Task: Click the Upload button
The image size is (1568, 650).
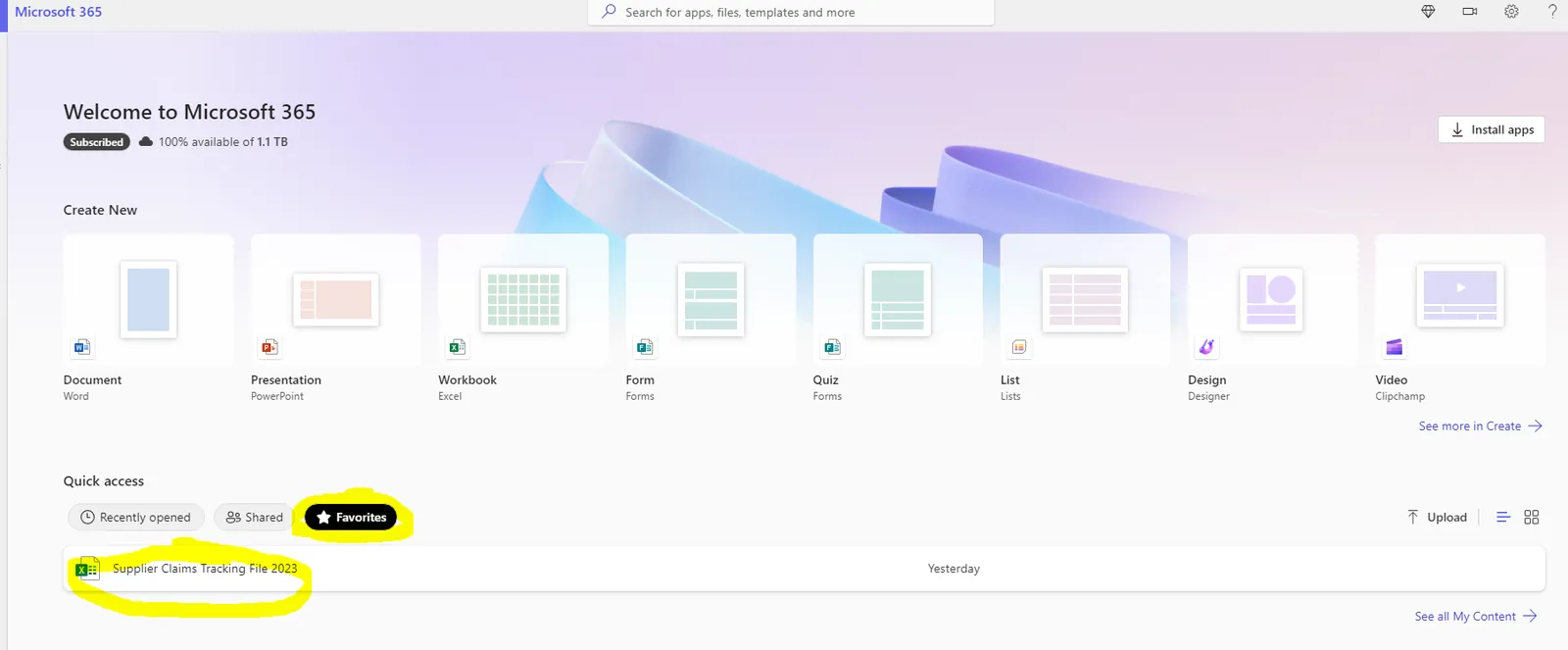Action: tap(1437, 517)
